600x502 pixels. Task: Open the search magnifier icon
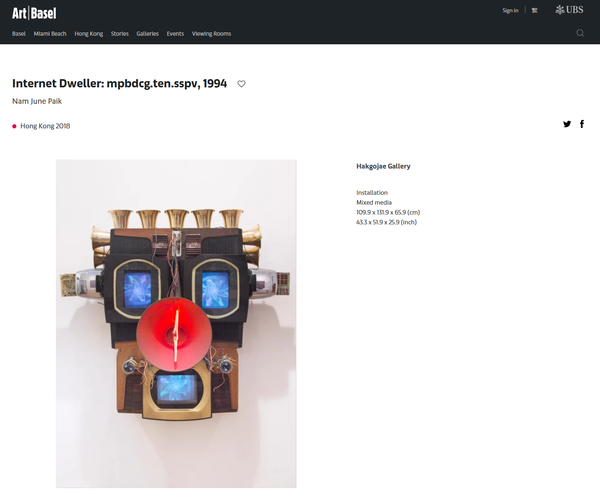coord(580,33)
